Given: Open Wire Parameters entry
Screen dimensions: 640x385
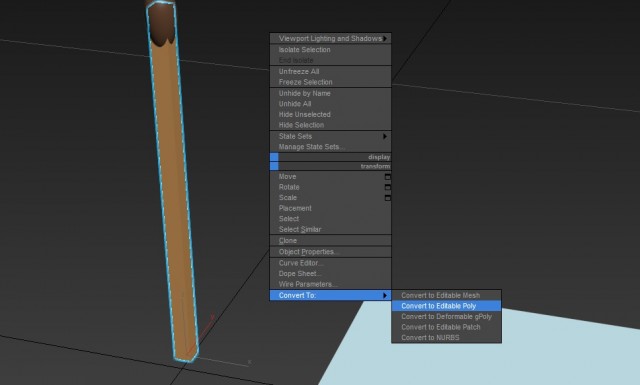Looking at the screenshot, I should click(330, 284).
